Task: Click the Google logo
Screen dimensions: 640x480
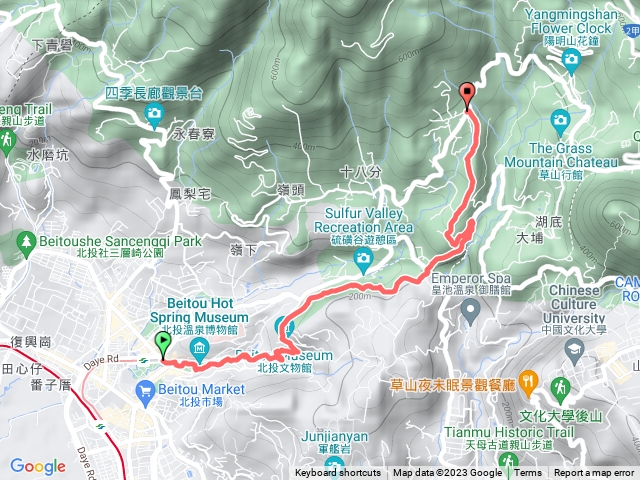Action: (38, 466)
